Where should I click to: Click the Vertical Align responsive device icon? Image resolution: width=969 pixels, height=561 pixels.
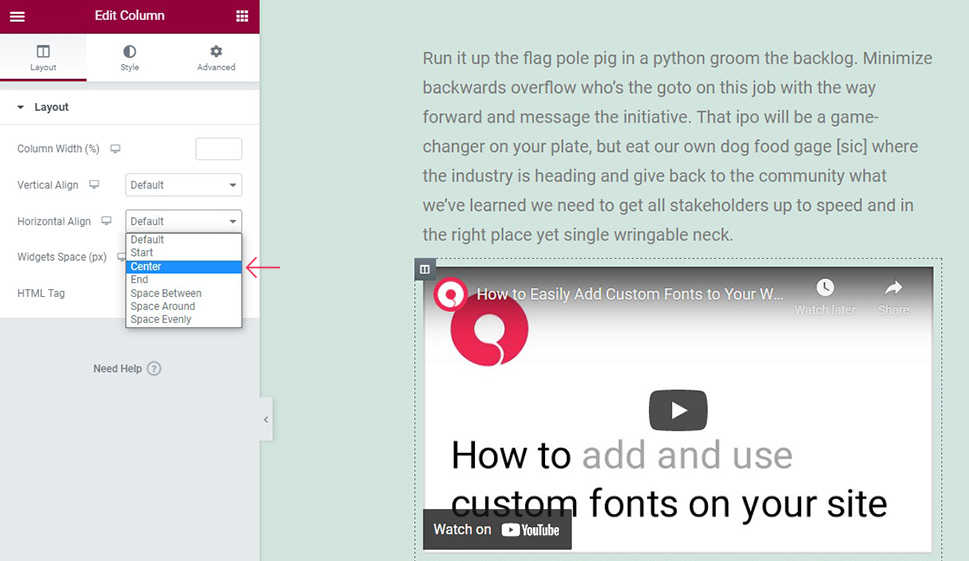point(94,185)
